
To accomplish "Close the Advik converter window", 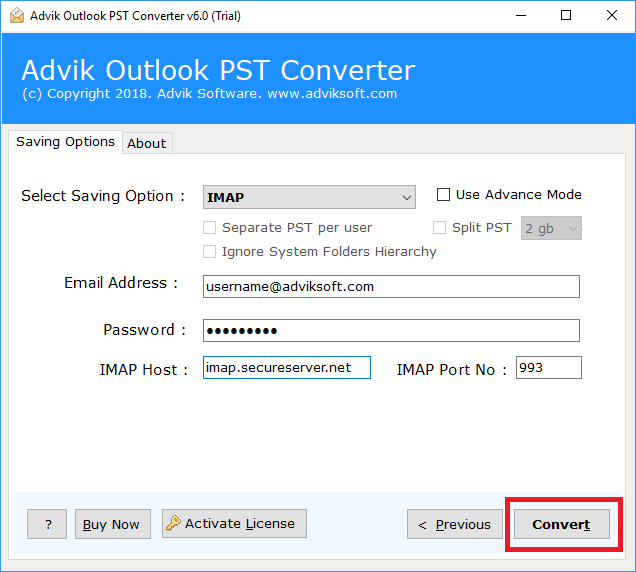I will pos(612,15).
